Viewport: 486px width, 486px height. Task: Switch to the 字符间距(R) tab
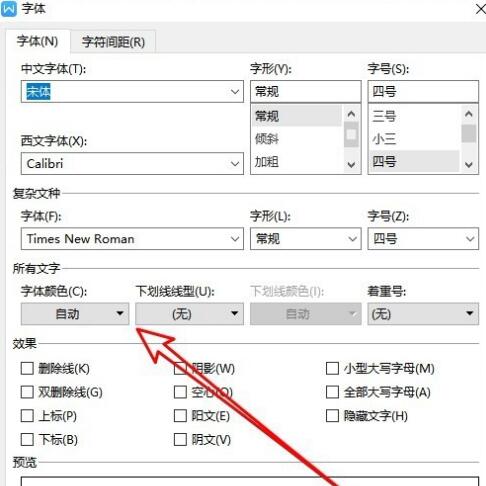113,42
